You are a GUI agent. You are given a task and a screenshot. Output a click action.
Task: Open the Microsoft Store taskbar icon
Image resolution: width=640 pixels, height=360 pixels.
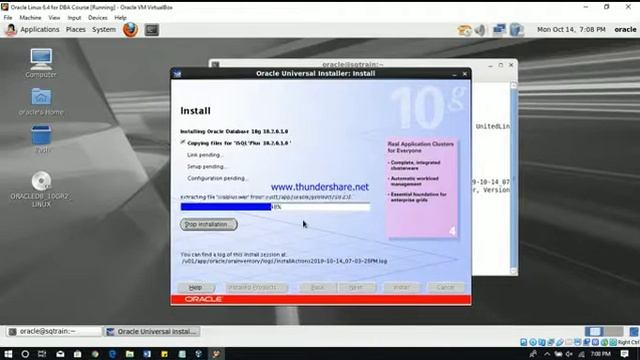pyautogui.click(x=78, y=354)
